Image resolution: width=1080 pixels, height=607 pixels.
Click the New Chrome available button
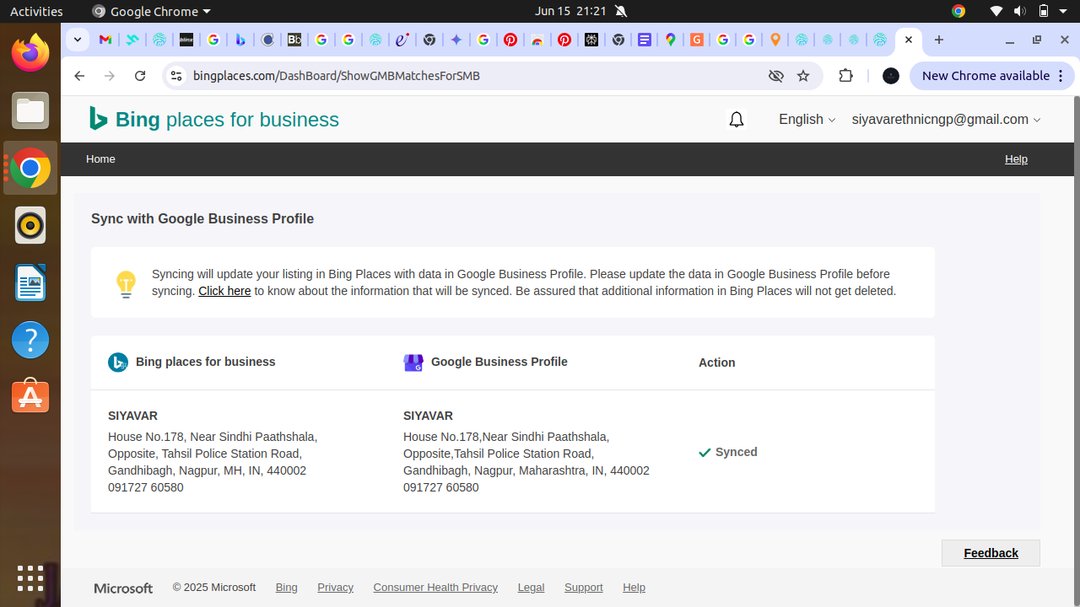click(x=986, y=76)
